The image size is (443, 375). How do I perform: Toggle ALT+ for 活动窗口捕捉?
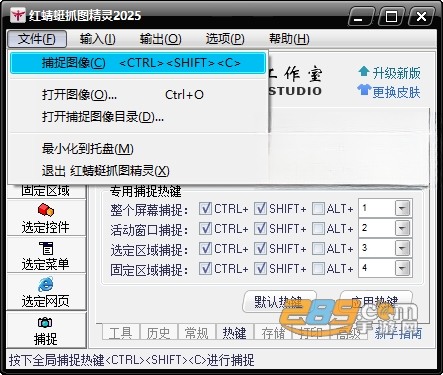coord(318,229)
